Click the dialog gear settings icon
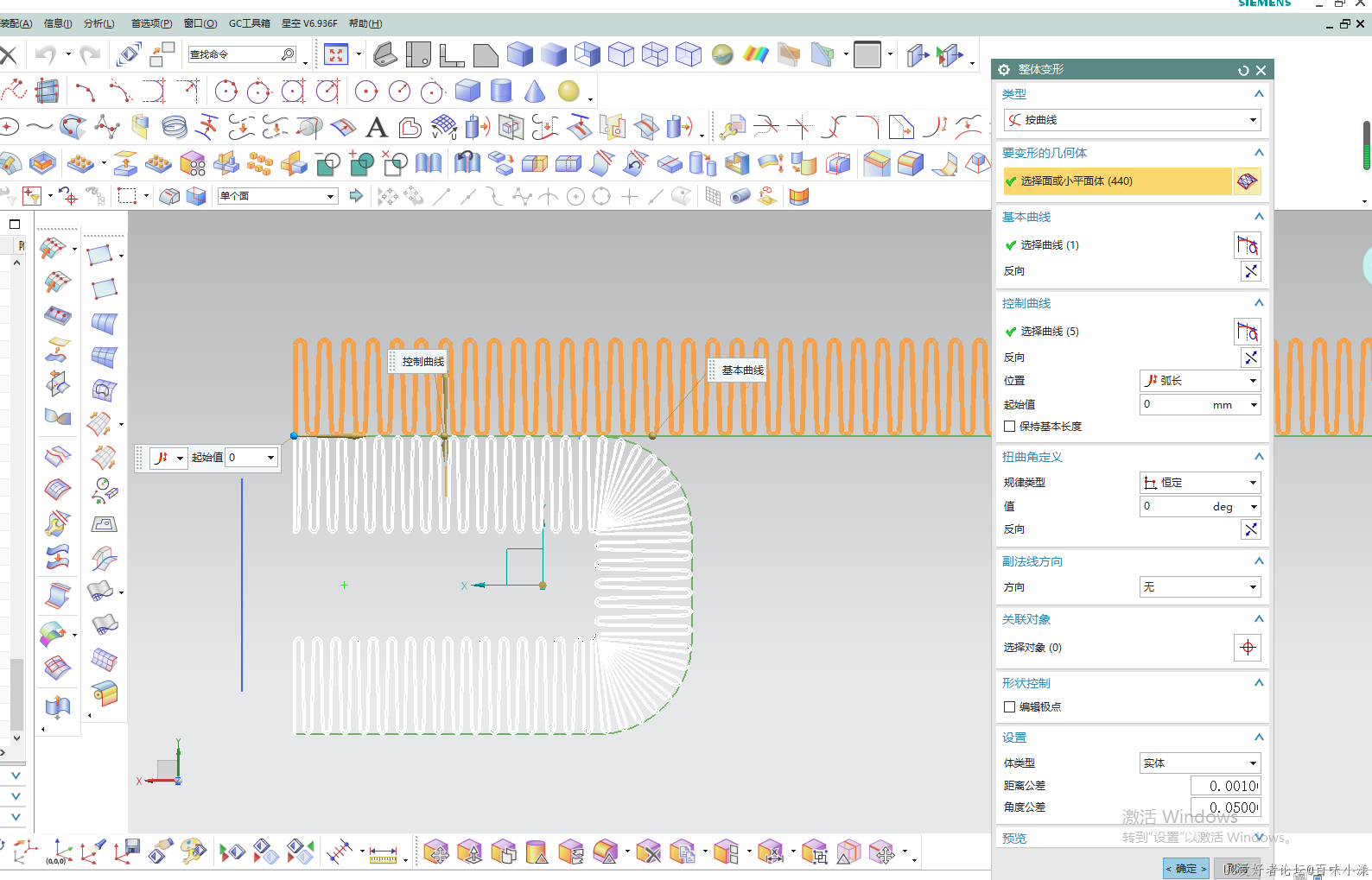 [1004, 70]
